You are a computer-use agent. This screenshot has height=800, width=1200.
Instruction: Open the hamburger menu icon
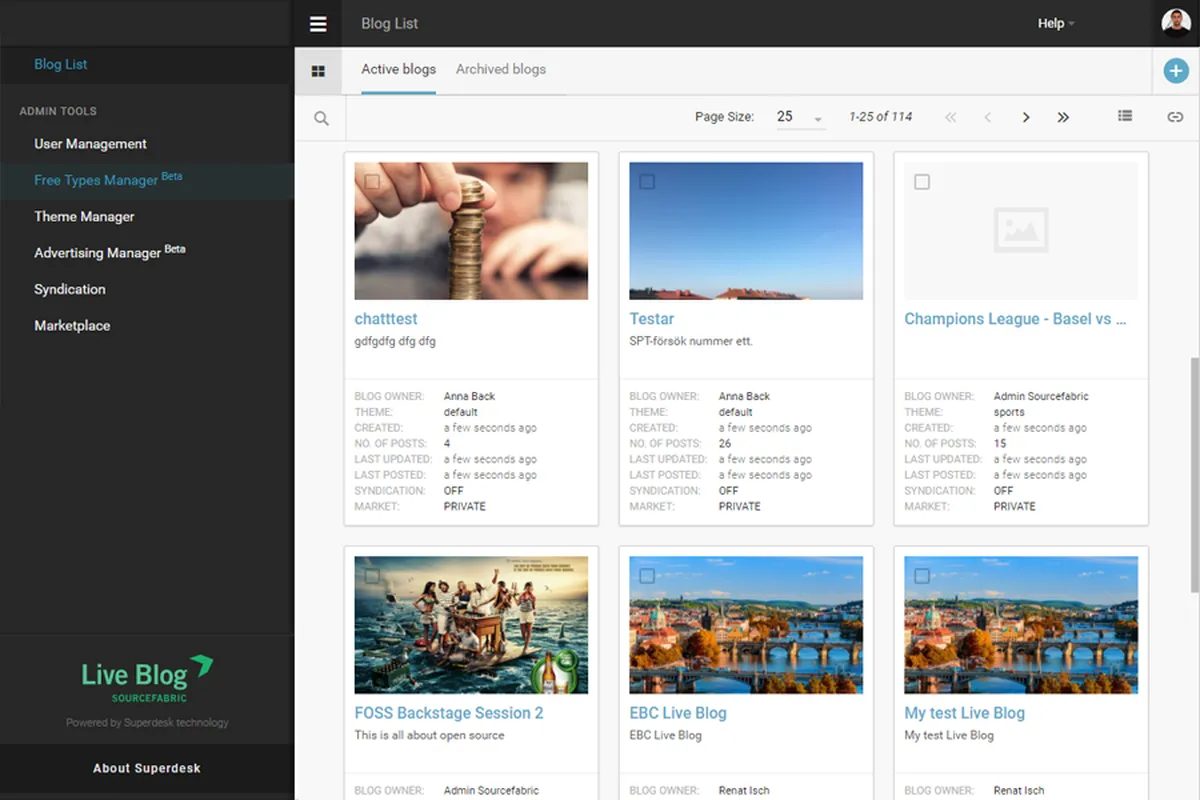pyautogui.click(x=318, y=24)
